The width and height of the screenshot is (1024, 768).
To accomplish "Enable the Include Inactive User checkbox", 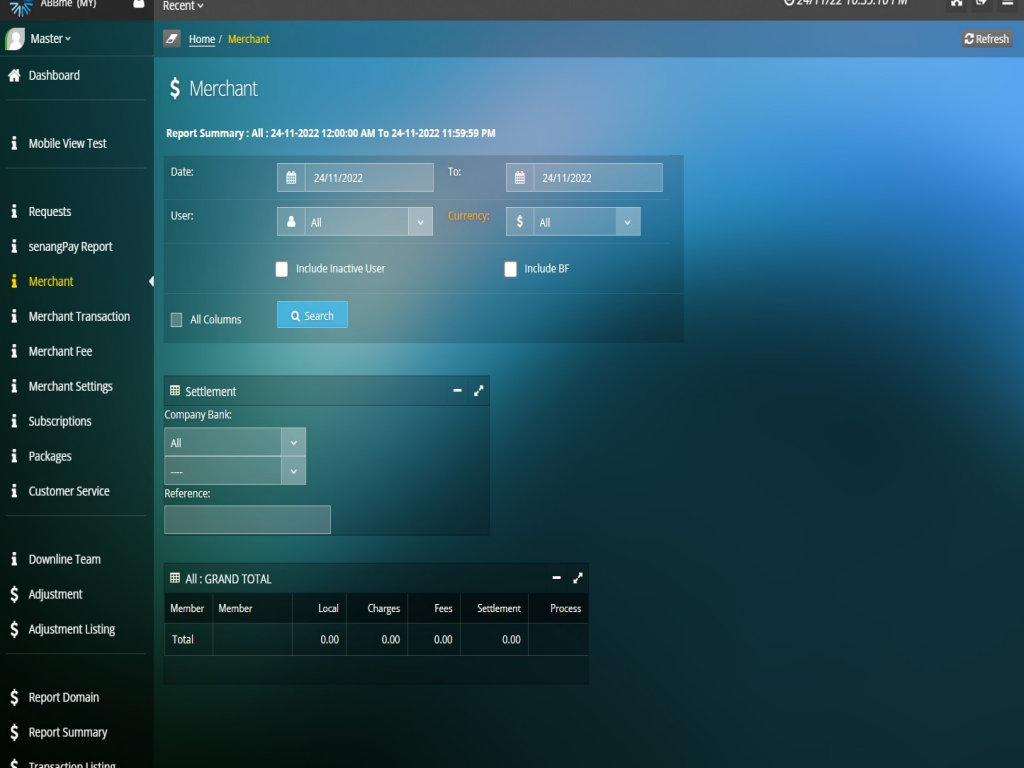I will point(282,269).
